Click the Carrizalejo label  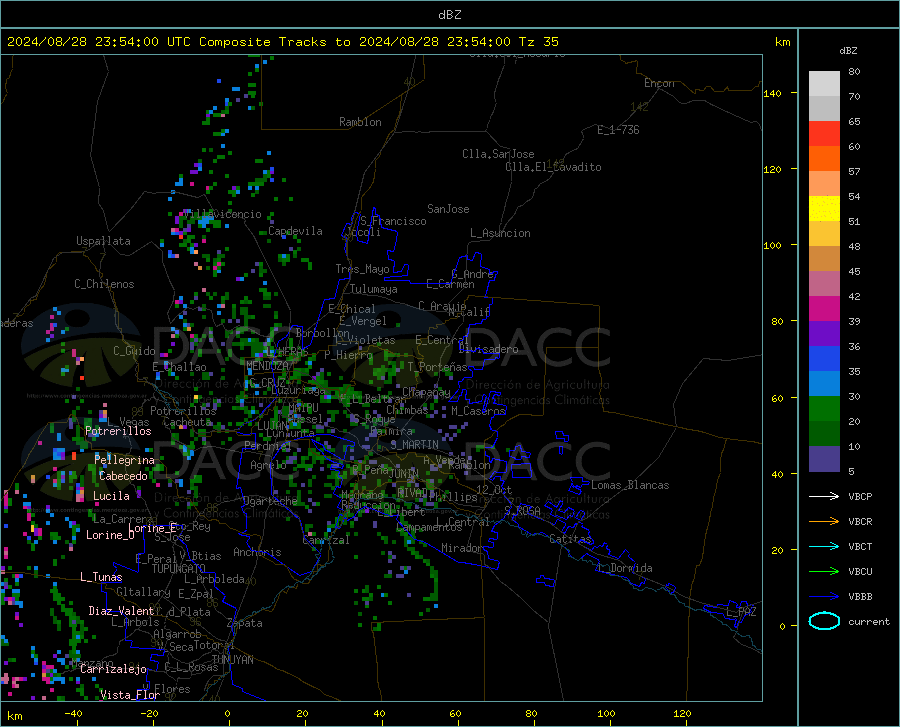point(114,669)
